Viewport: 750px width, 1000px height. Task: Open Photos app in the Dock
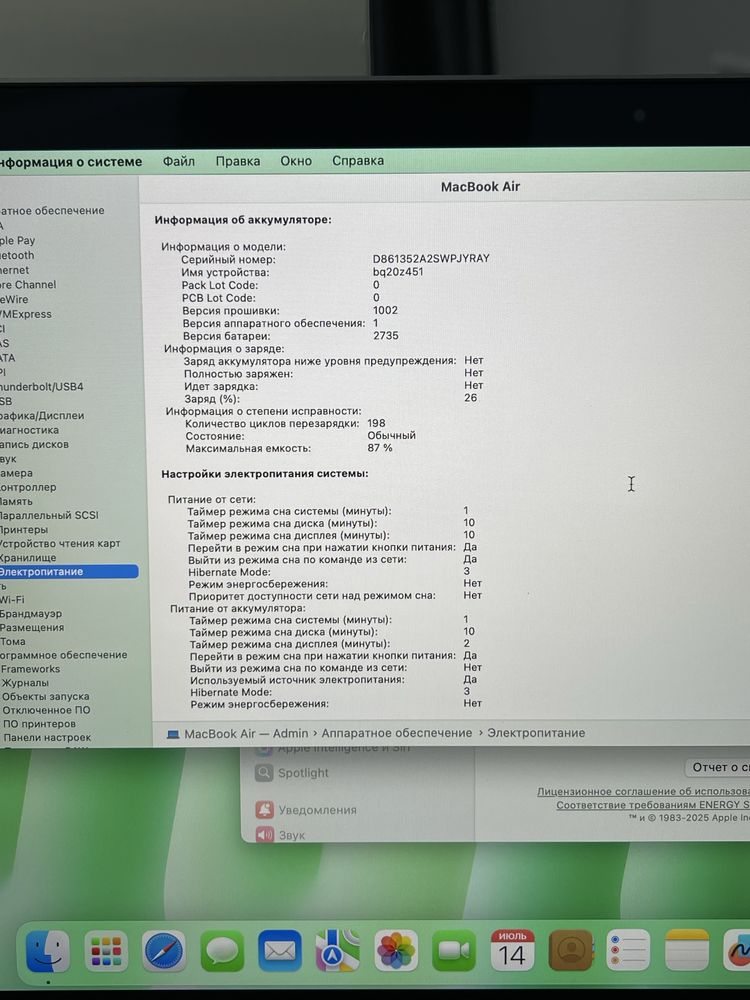pos(395,951)
